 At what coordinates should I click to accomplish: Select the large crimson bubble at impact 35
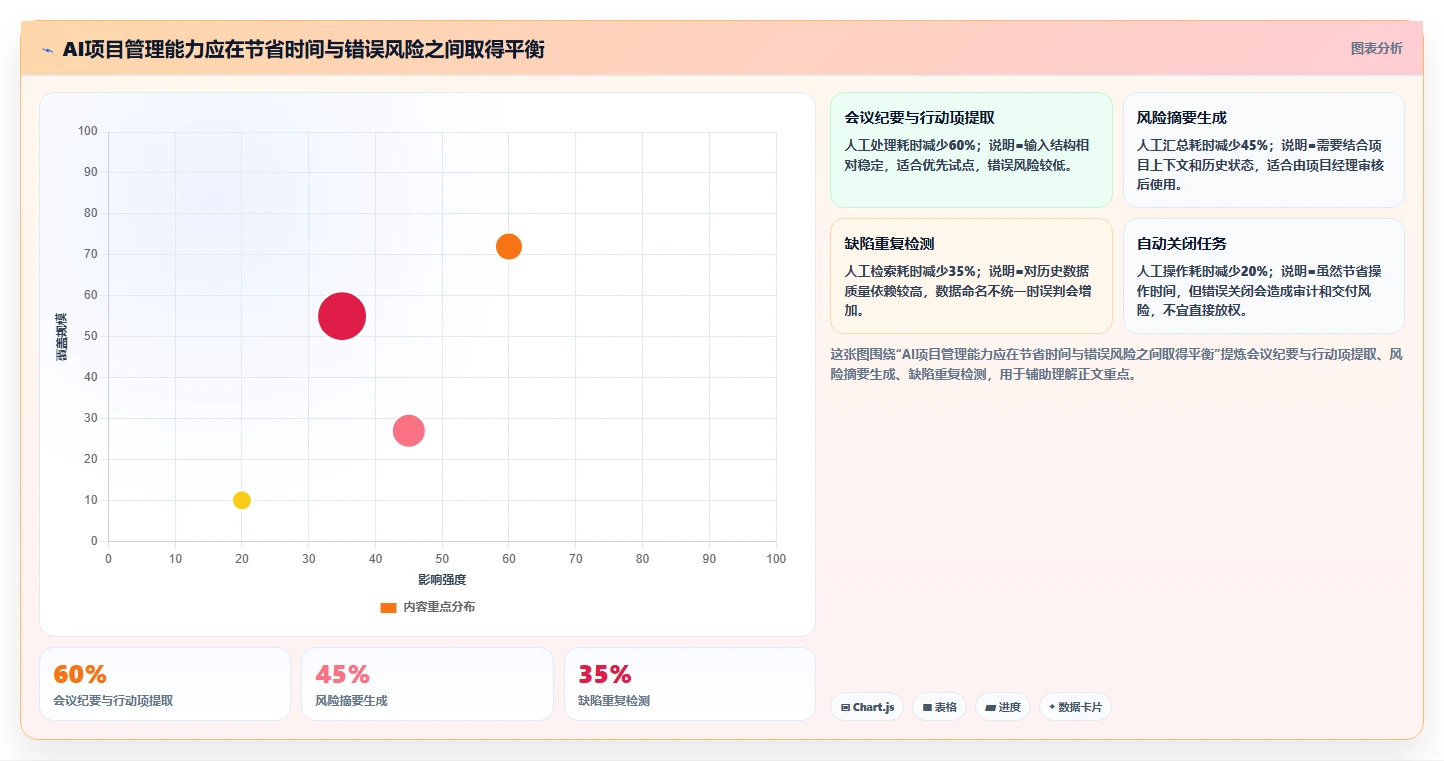342,316
